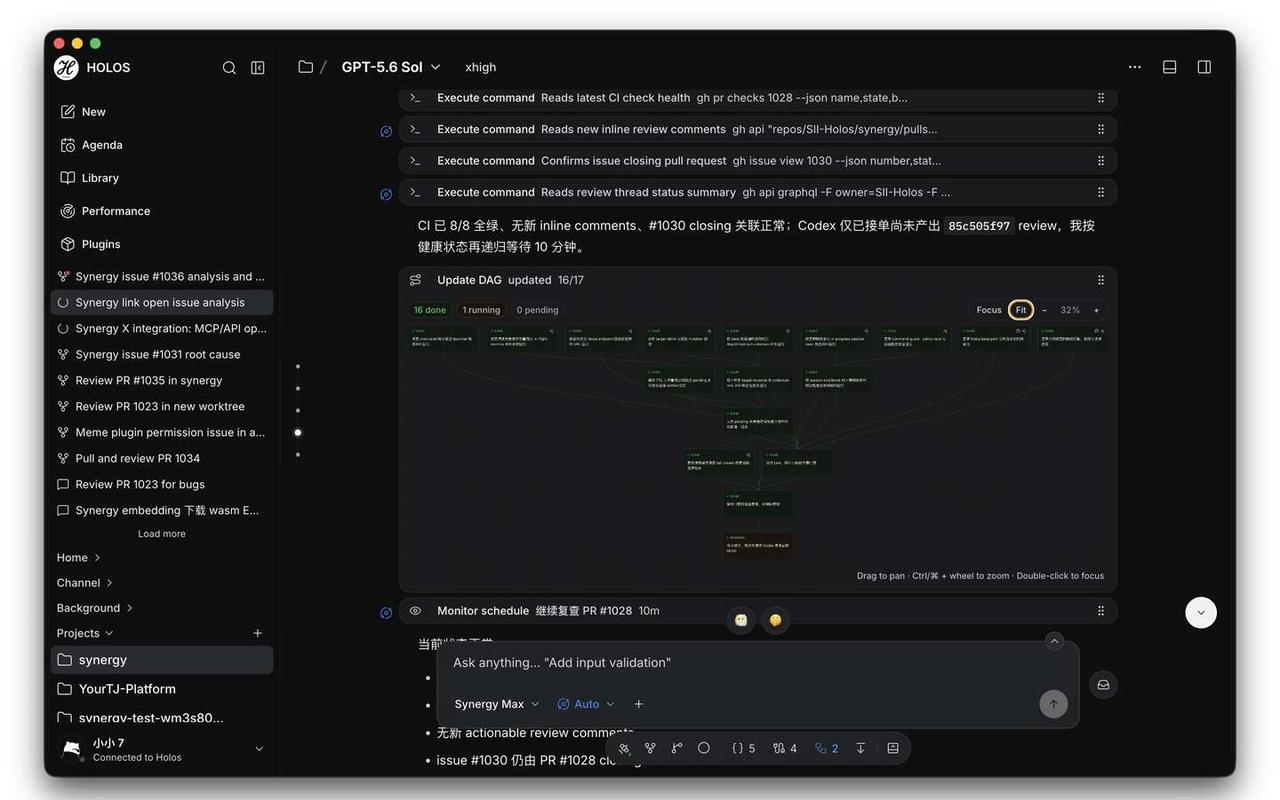Select the YourTJ-Platform project folder

(162, 689)
